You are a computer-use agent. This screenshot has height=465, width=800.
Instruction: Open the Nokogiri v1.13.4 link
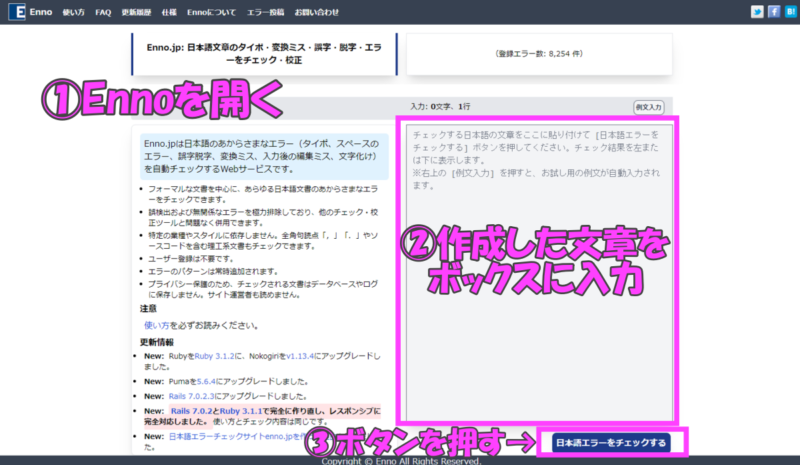(x=300, y=356)
